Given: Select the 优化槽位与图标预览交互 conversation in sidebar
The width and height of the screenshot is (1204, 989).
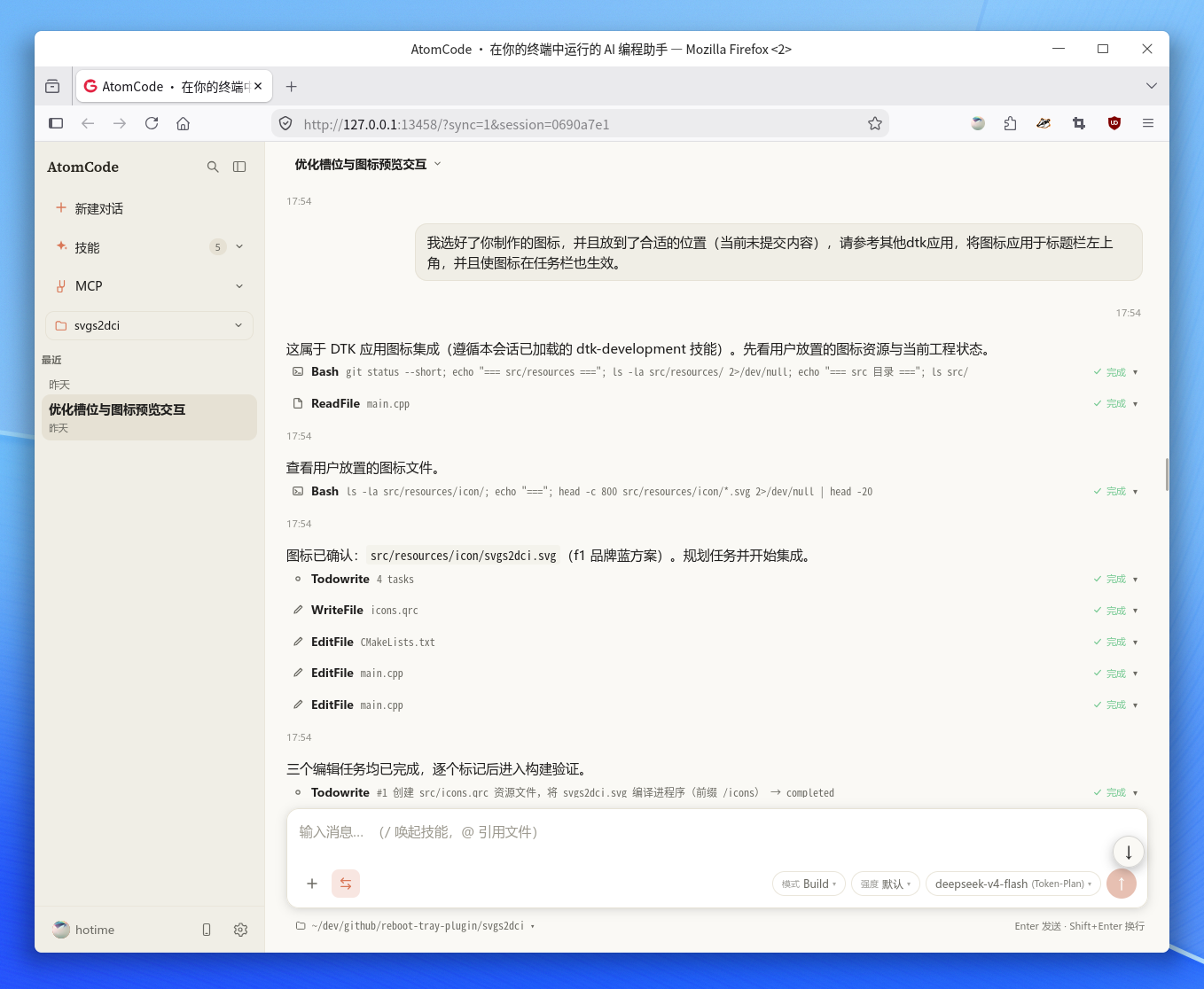Looking at the screenshot, I should tap(149, 417).
